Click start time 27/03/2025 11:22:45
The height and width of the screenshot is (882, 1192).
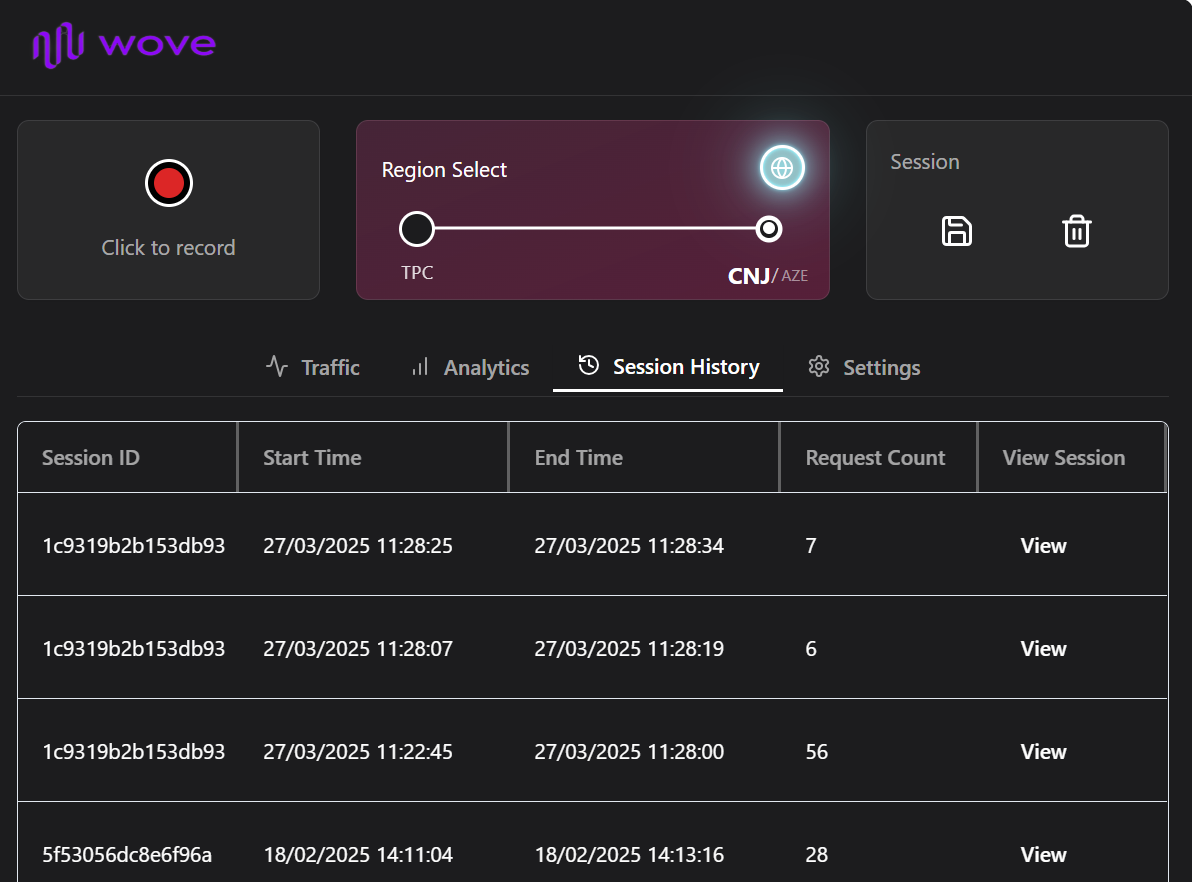click(358, 751)
